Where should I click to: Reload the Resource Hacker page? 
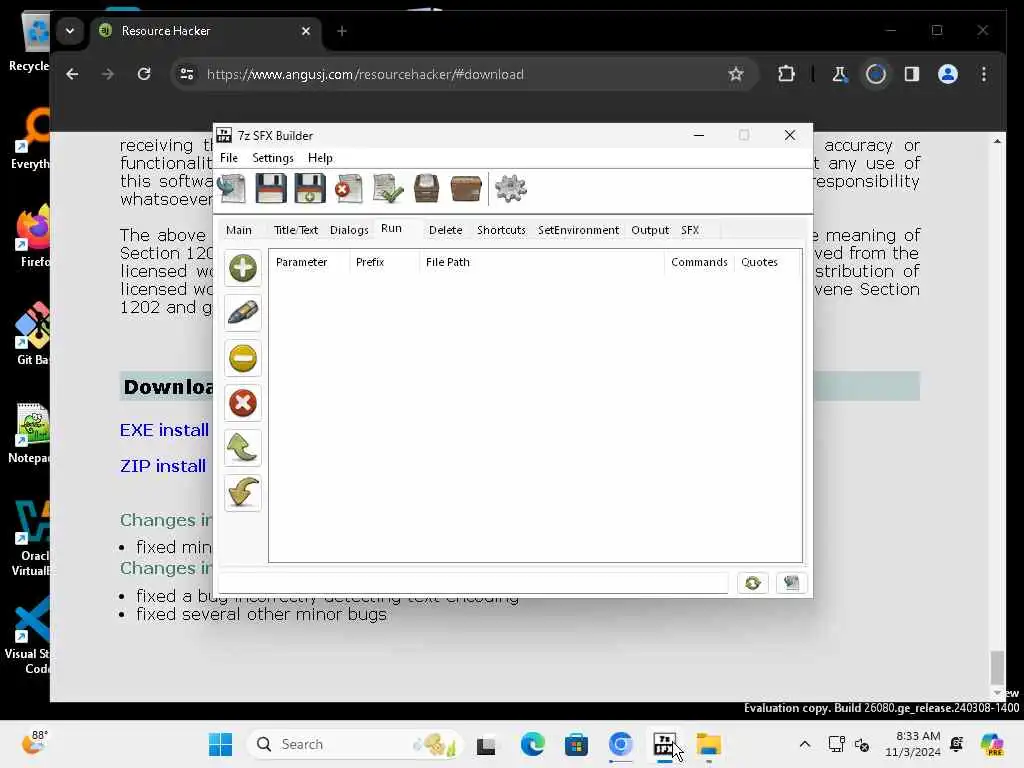coord(144,74)
